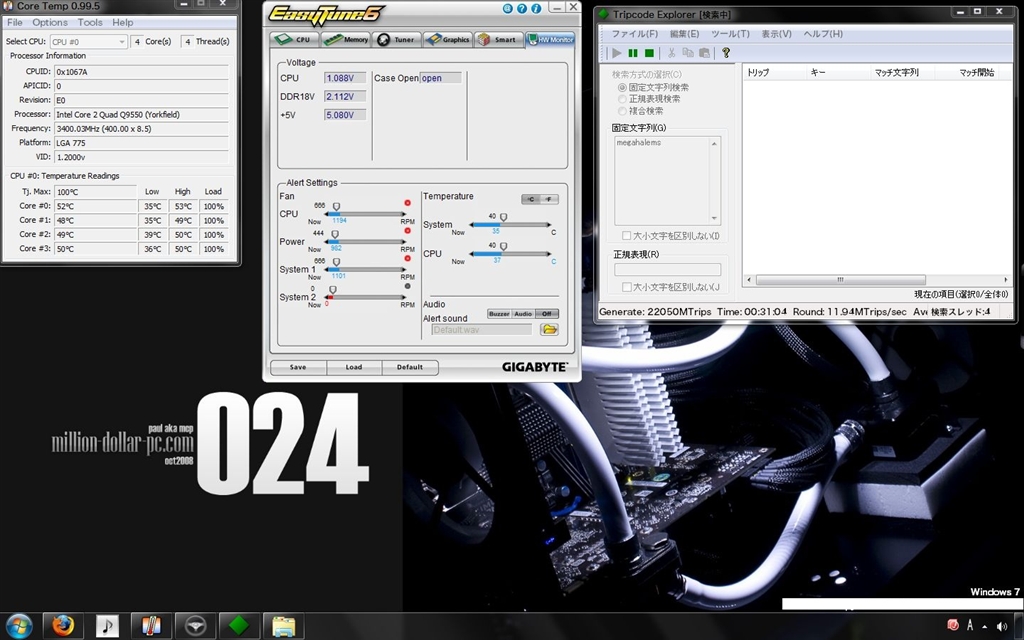Toggle case-insensitive checkbox under fixed string box

click(626, 236)
